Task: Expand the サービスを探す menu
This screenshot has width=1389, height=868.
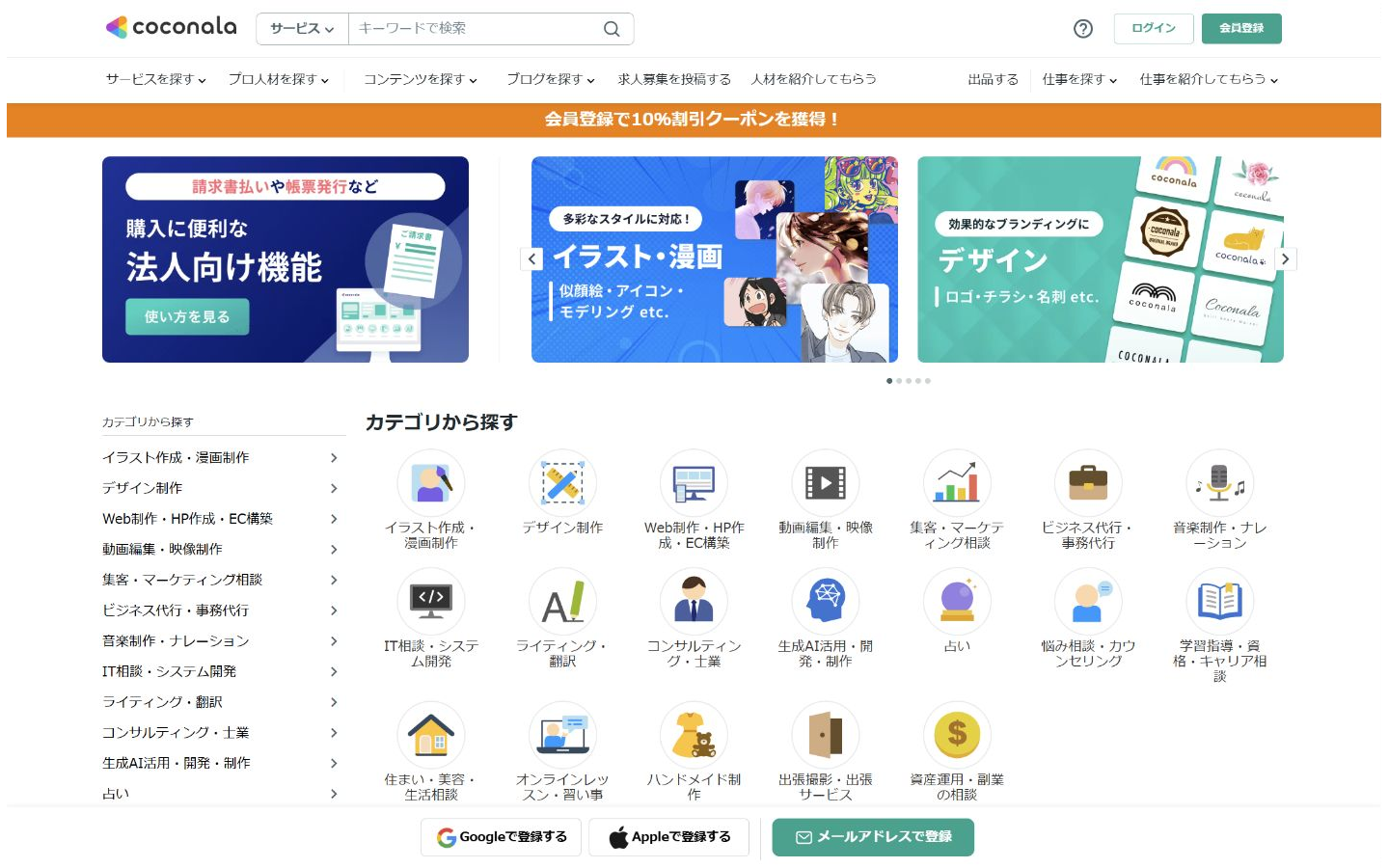Action: pyautogui.click(x=156, y=79)
